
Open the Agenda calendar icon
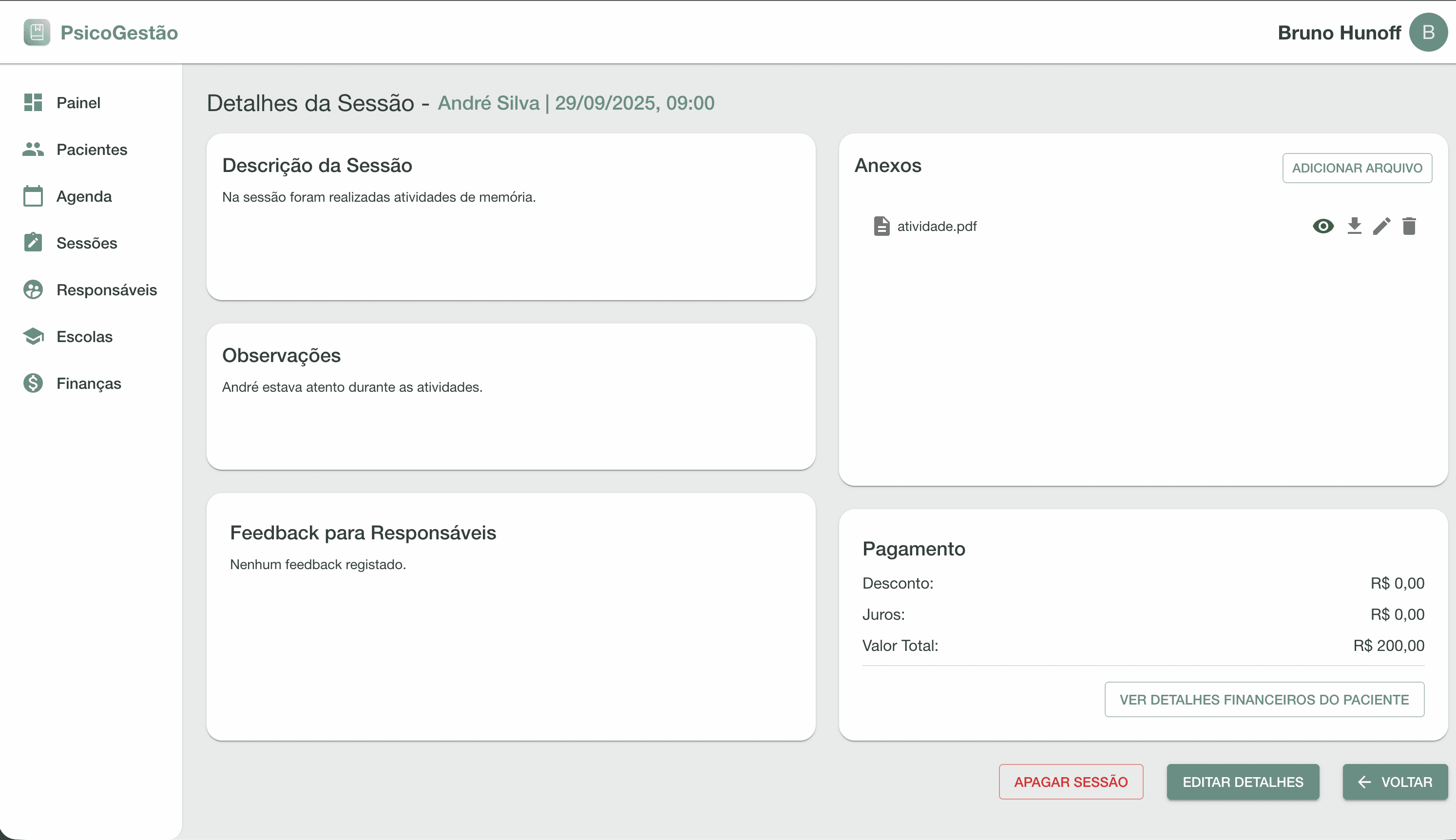[32, 195]
